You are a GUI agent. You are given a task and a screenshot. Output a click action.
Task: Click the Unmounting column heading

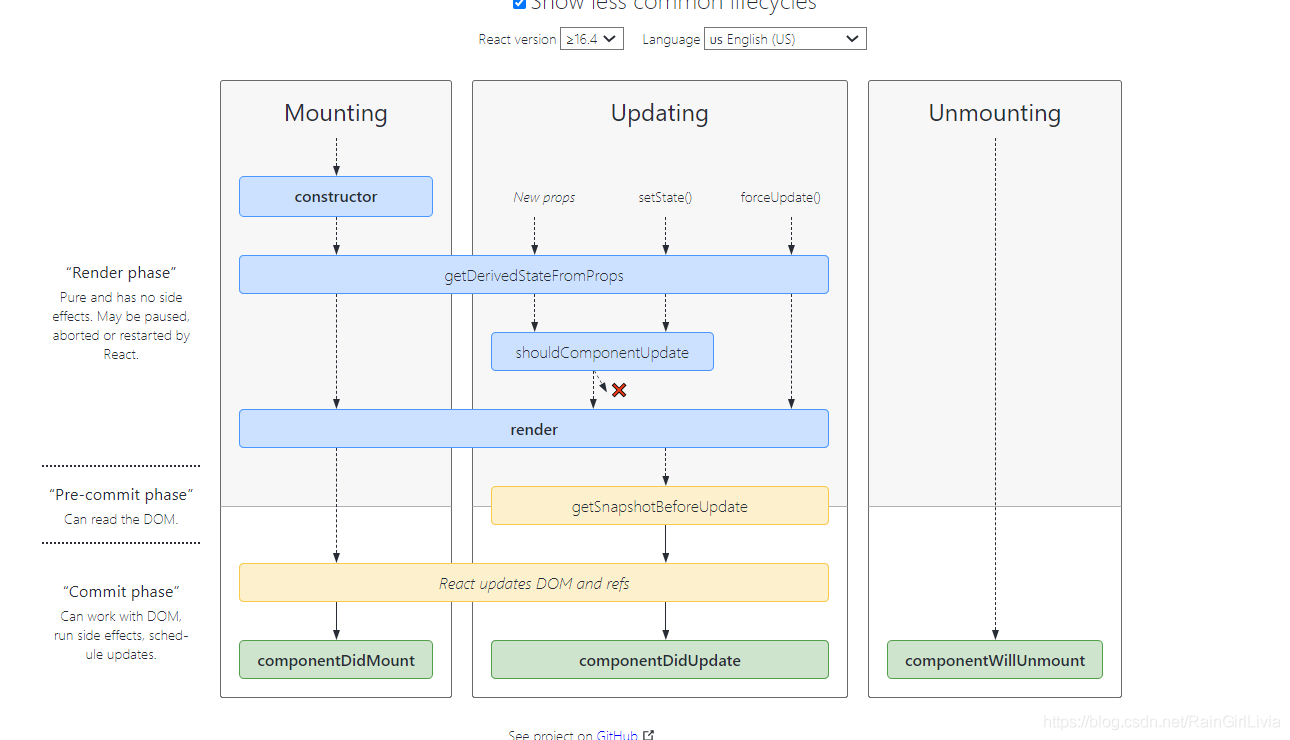[994, 113]
